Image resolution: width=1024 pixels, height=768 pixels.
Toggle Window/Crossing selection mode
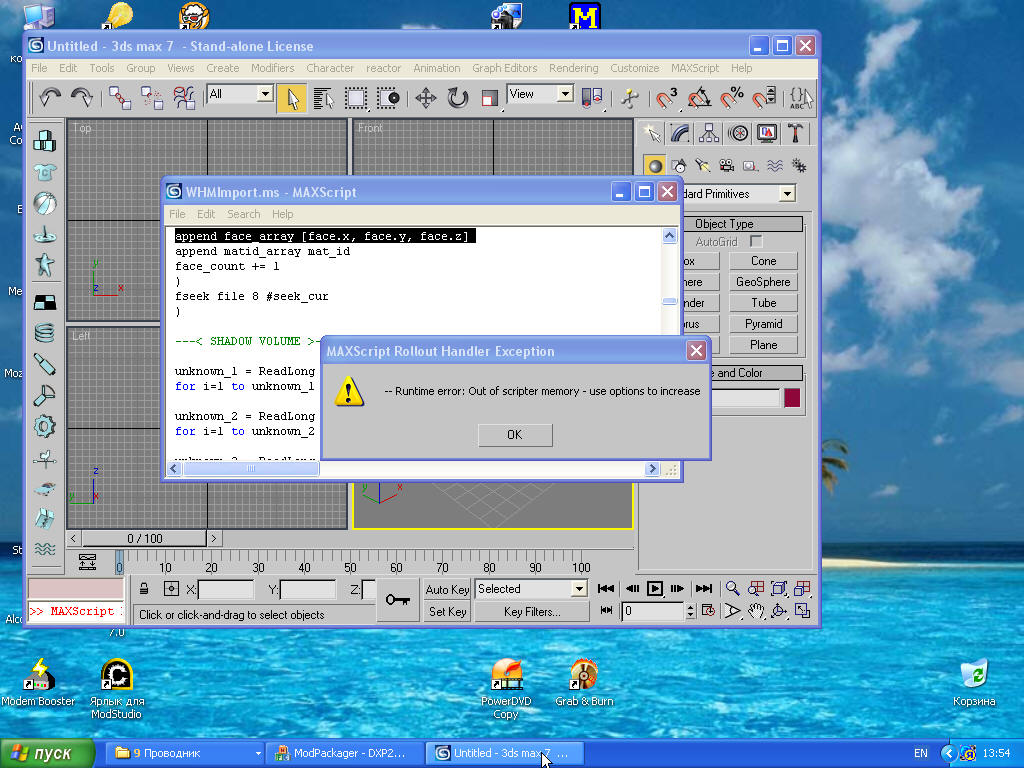pos(388,98)
